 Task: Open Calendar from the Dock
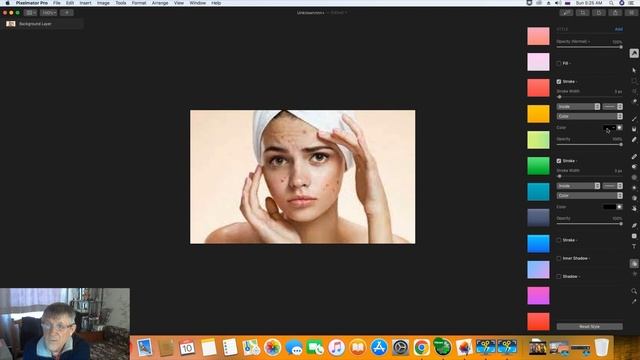187,347
